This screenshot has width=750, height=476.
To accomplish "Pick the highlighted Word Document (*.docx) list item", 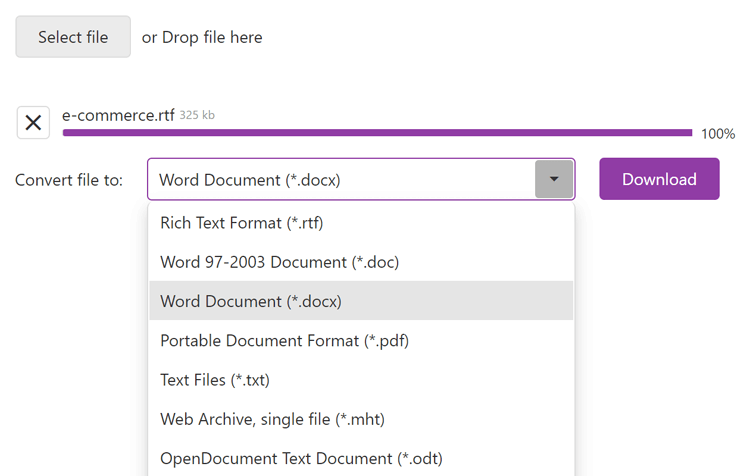I will pyautogui.click(x=250, y=301).
